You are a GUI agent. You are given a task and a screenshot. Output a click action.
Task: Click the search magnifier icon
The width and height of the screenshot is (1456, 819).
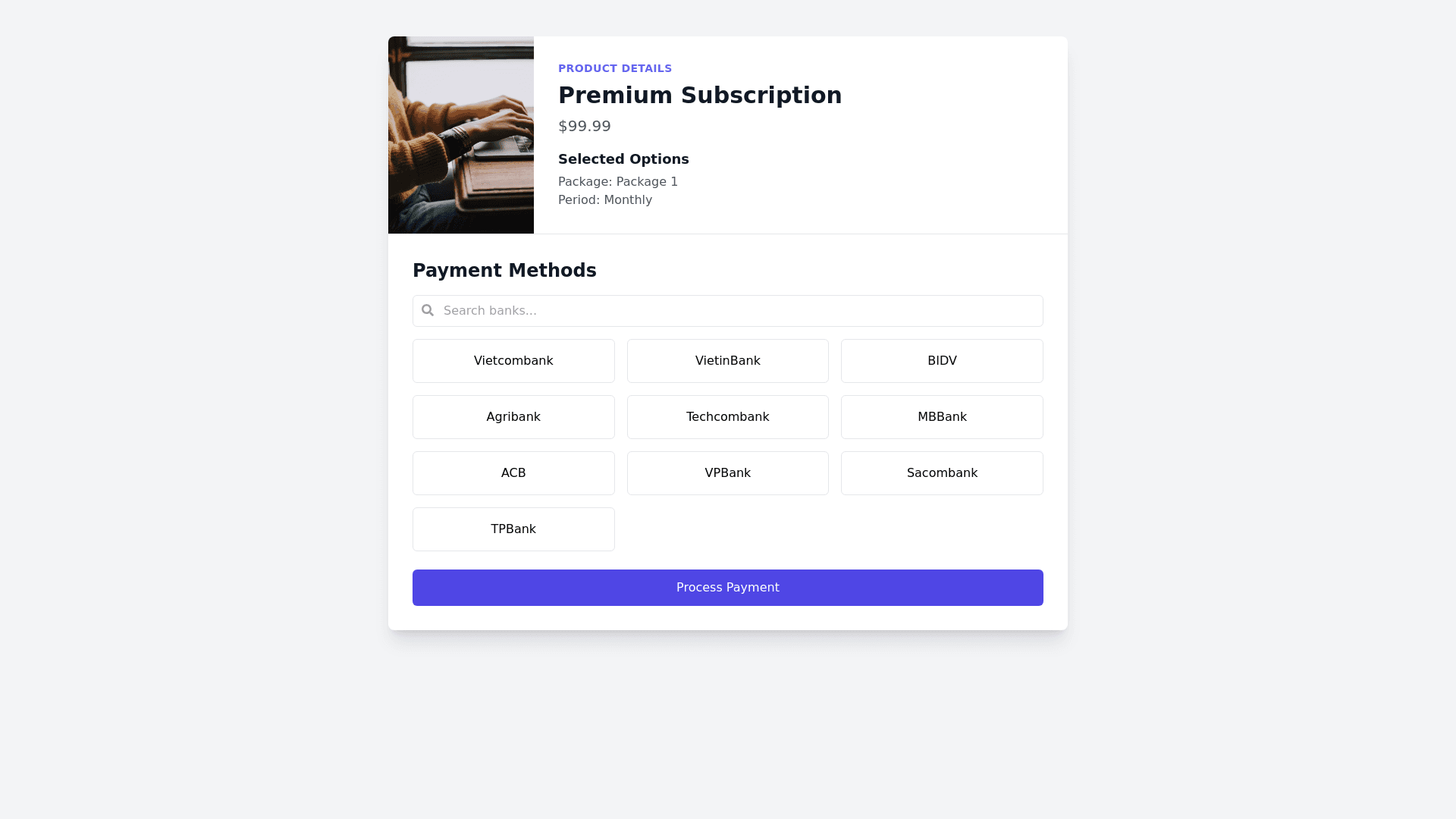[x=428, y=310]
